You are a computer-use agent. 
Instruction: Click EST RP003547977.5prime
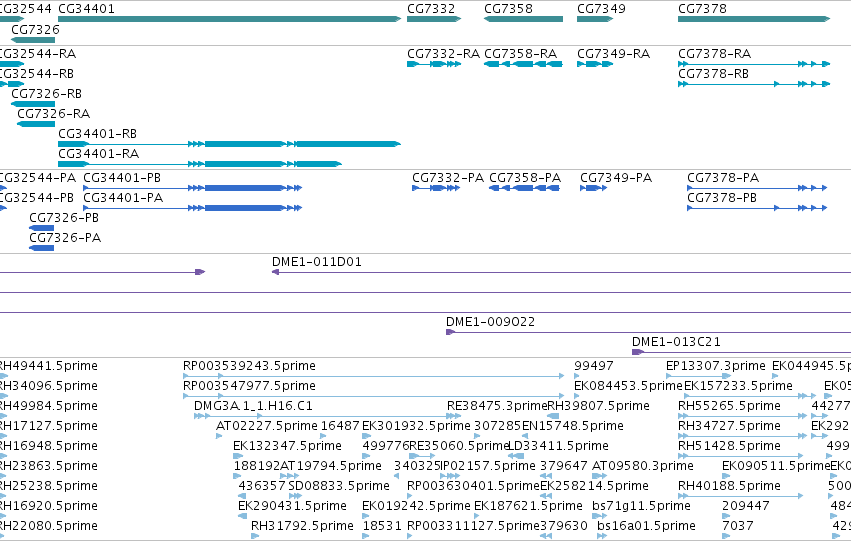click(x=249, y=386)
